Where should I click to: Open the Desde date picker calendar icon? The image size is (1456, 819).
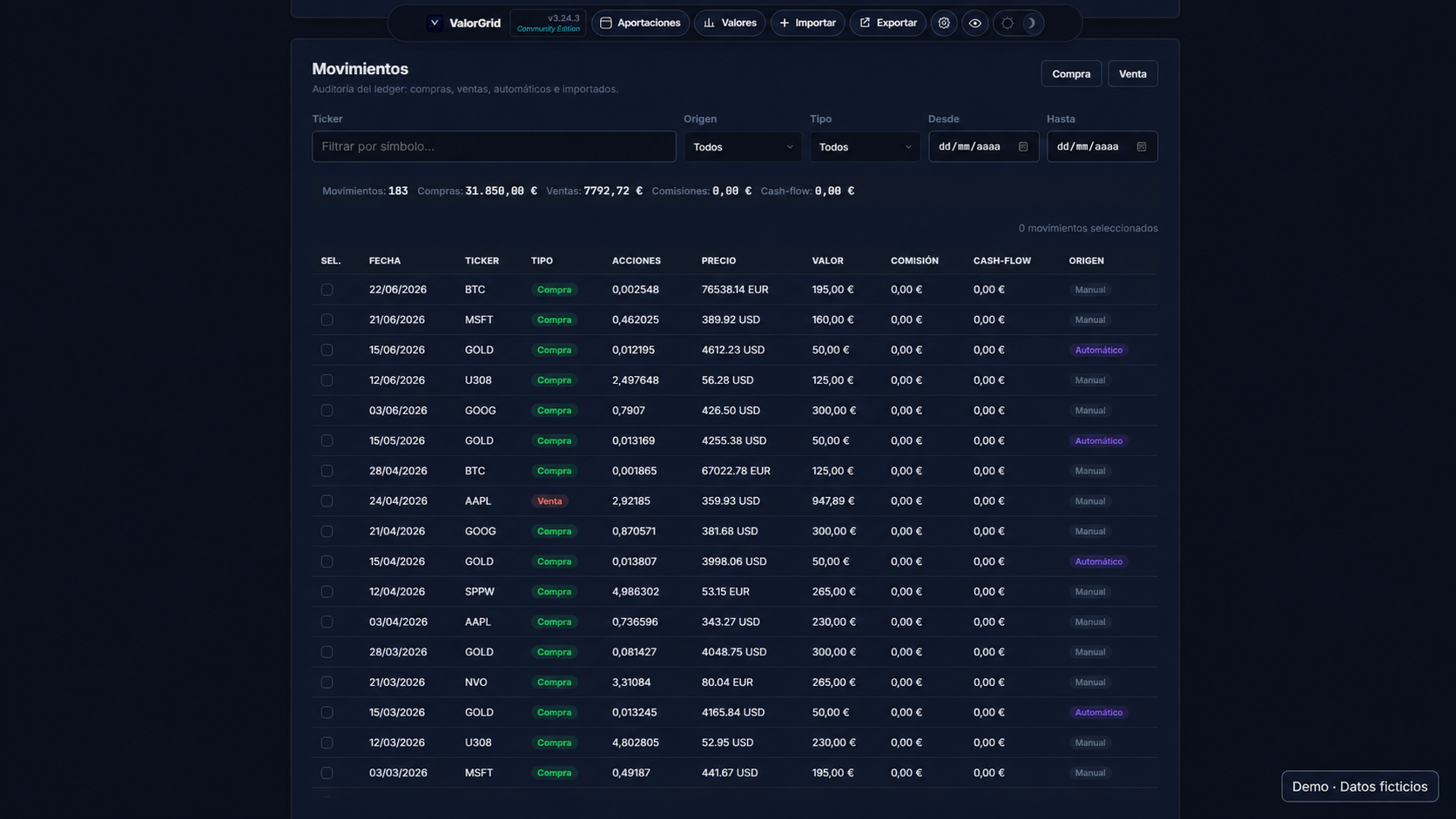click(1023, 146)
